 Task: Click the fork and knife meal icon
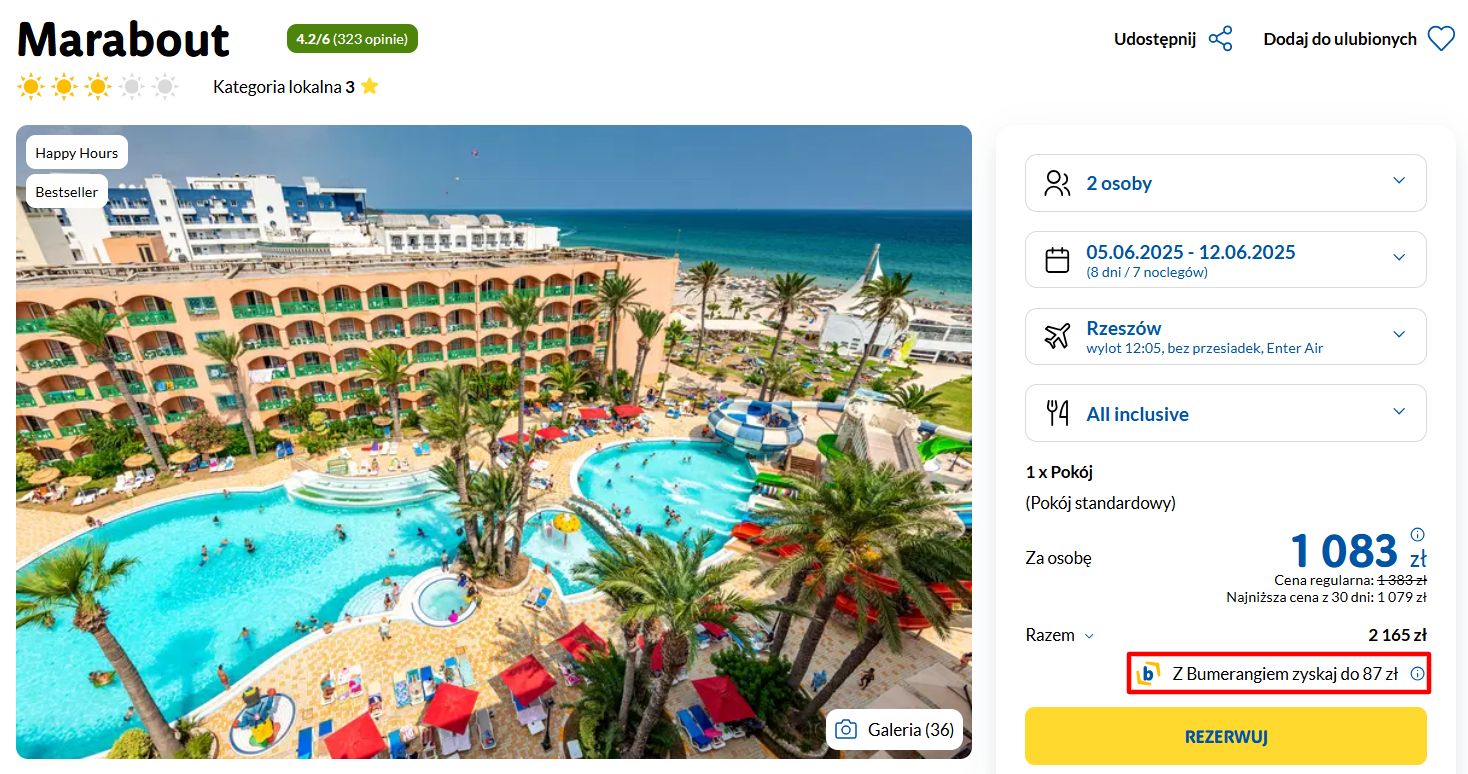(1057, 413)
